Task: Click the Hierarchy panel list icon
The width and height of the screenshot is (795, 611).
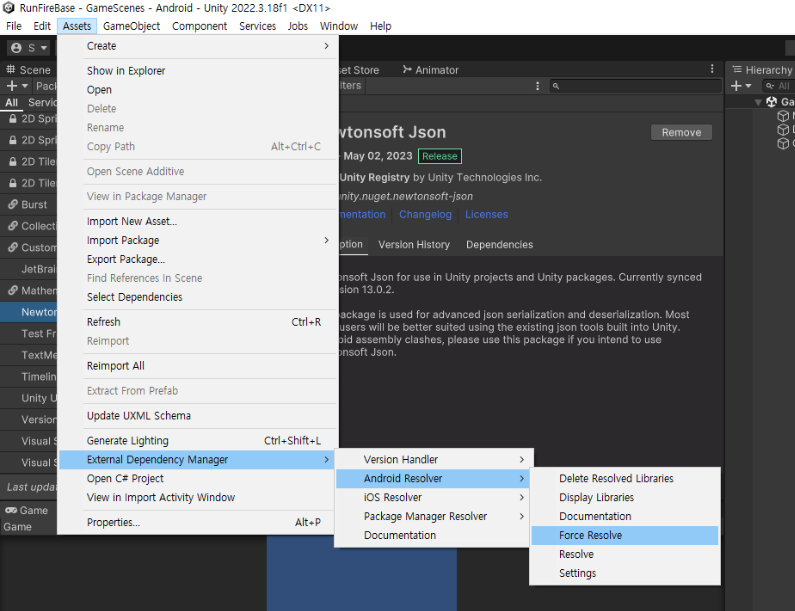Action: pyautogui.click(x=737, y=69)
